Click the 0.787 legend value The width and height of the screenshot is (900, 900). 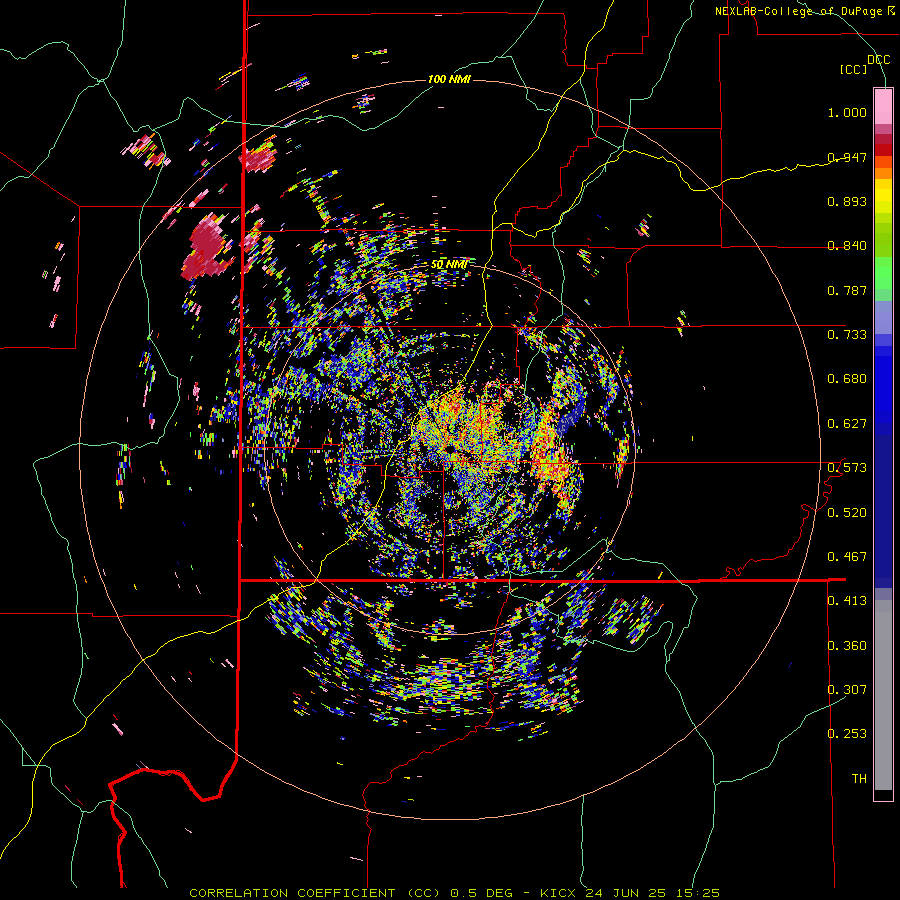[847, 290]
